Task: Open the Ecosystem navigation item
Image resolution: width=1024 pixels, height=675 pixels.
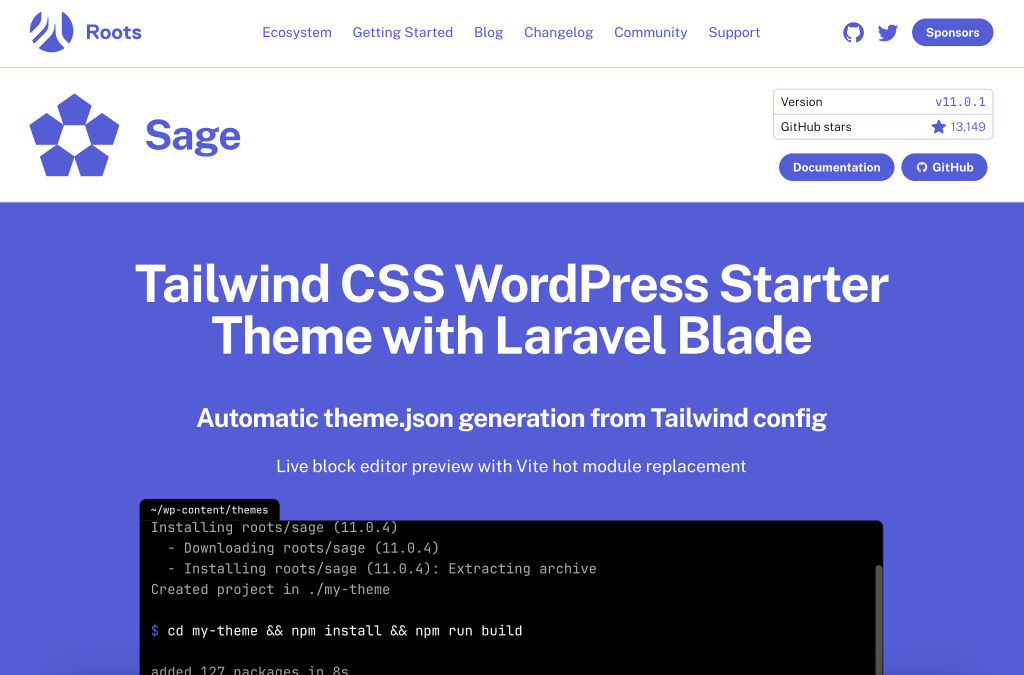Action: click(x=296, y=32)
